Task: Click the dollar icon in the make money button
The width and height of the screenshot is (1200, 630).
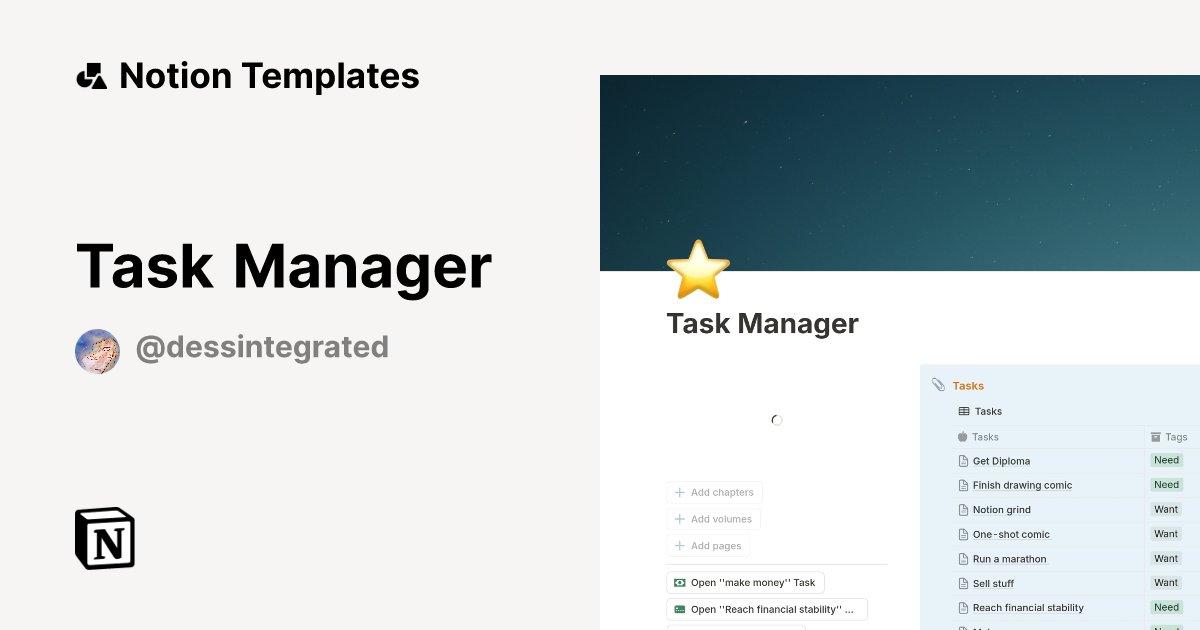Action: point(679,582)
